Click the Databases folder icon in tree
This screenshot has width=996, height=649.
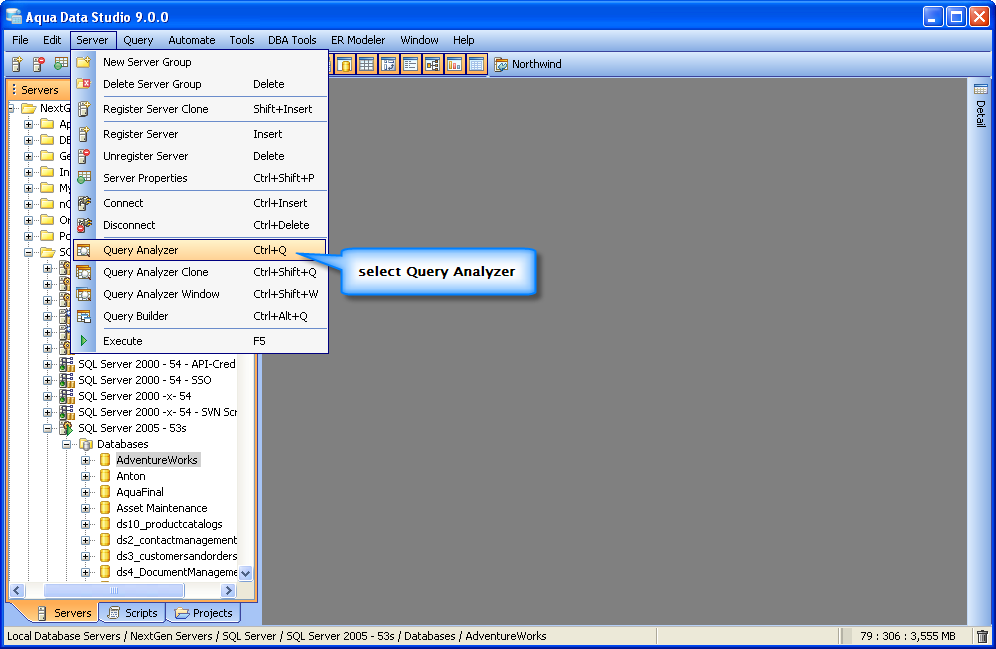click(x=86, y=444)
